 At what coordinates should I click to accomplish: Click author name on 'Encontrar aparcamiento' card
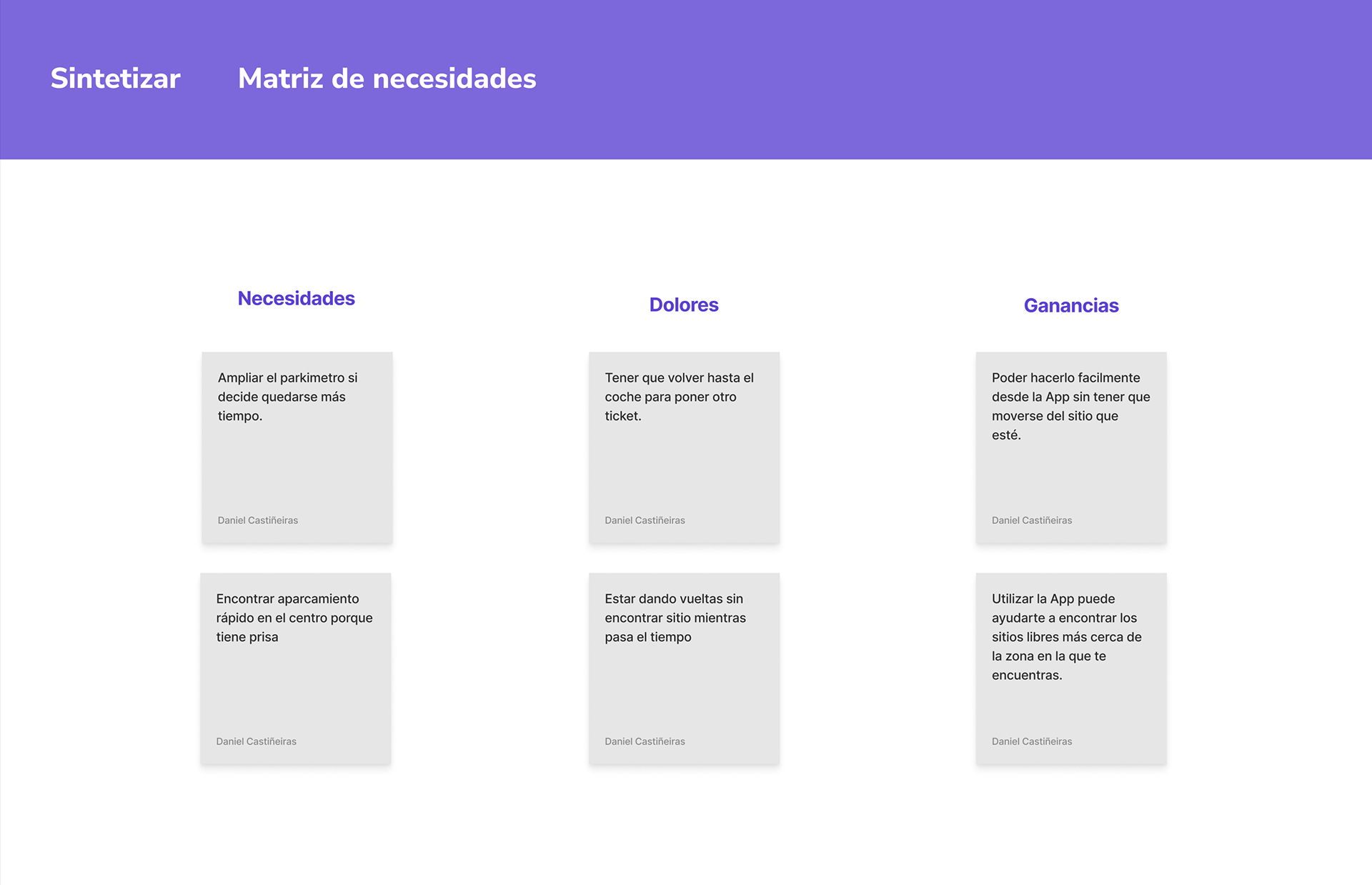coord(257,741)
